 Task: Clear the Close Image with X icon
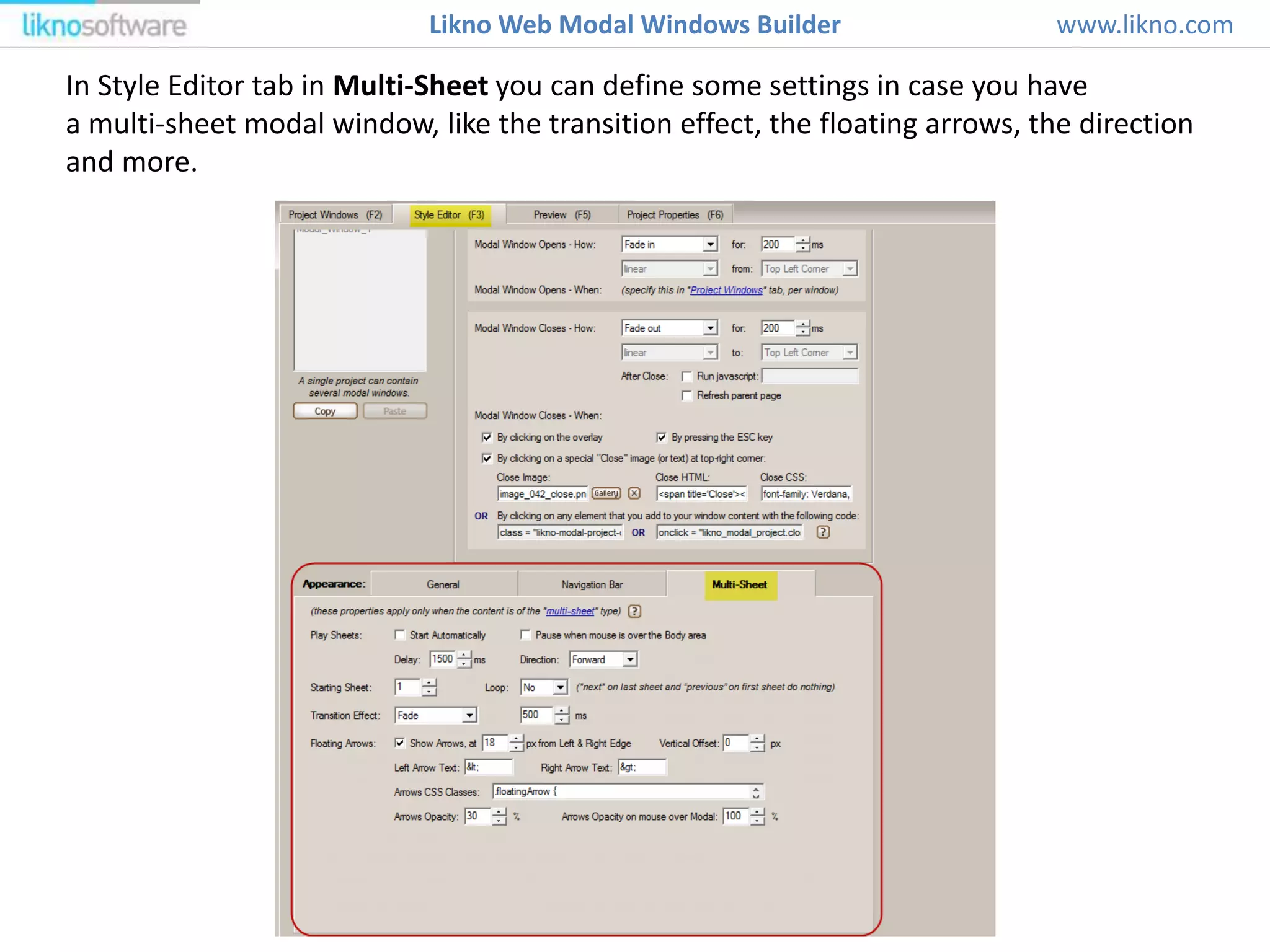point(634,493)
